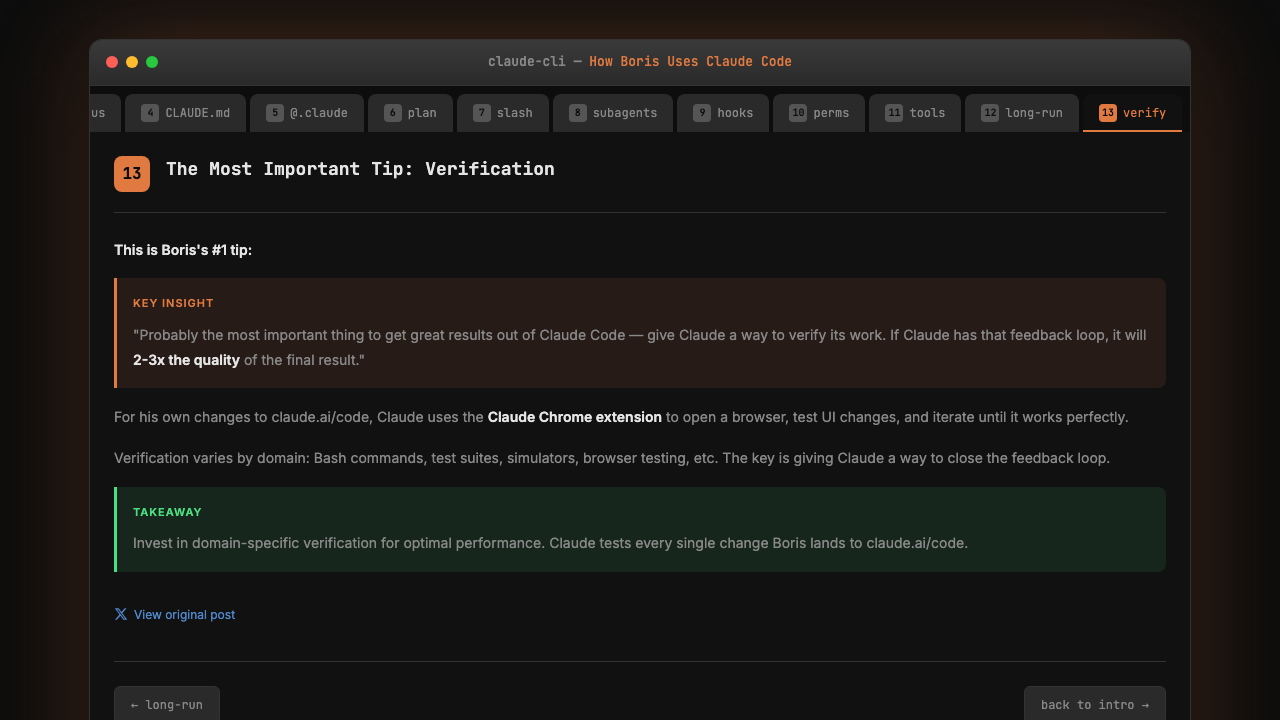Image resolution: width=1280 pixels, height=720 pixels.
Task: Switch to the @.claude tab
Action: [x=307, y=113]
